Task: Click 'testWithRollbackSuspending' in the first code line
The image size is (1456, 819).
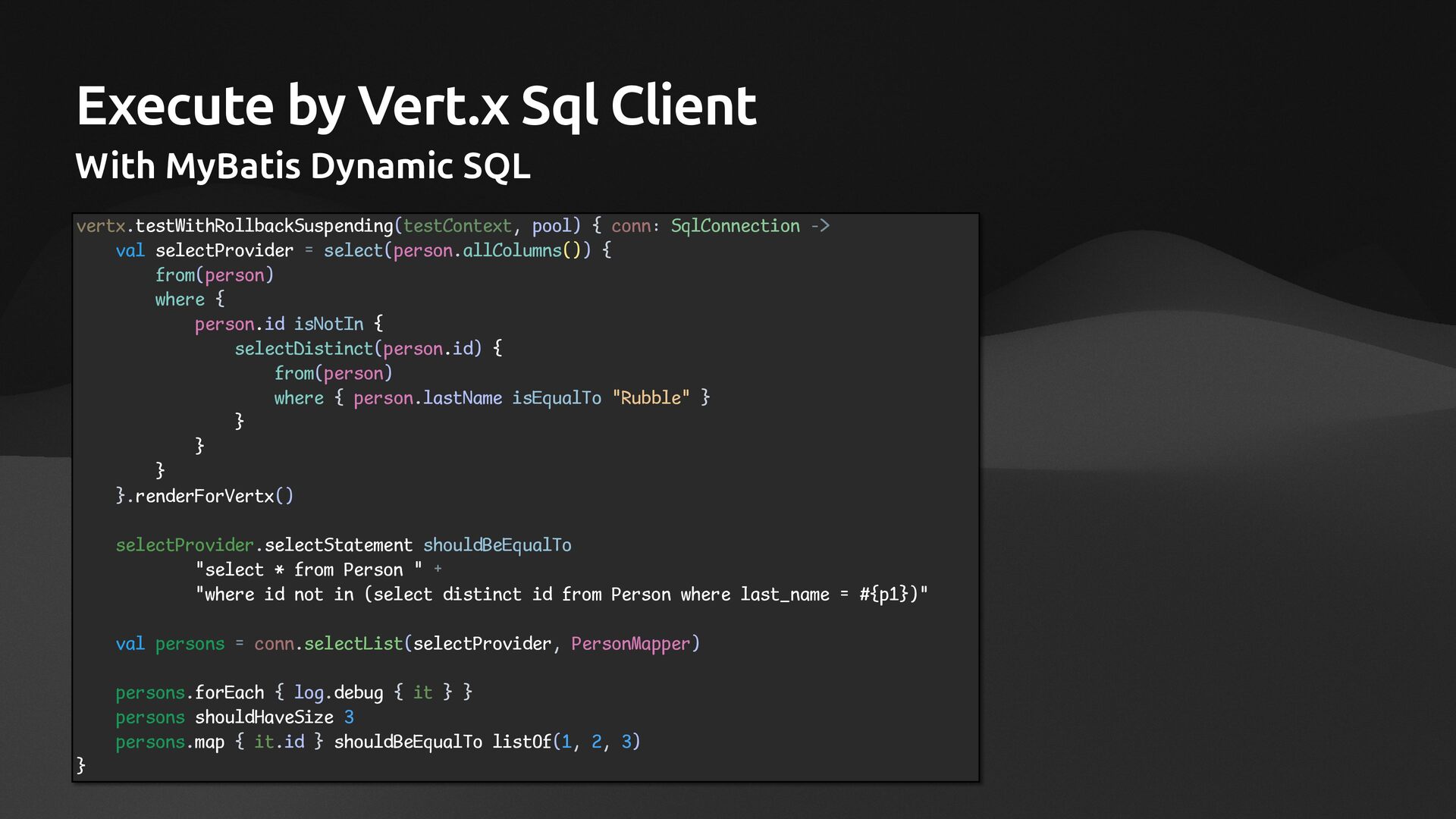Action: tap(264, 226)
